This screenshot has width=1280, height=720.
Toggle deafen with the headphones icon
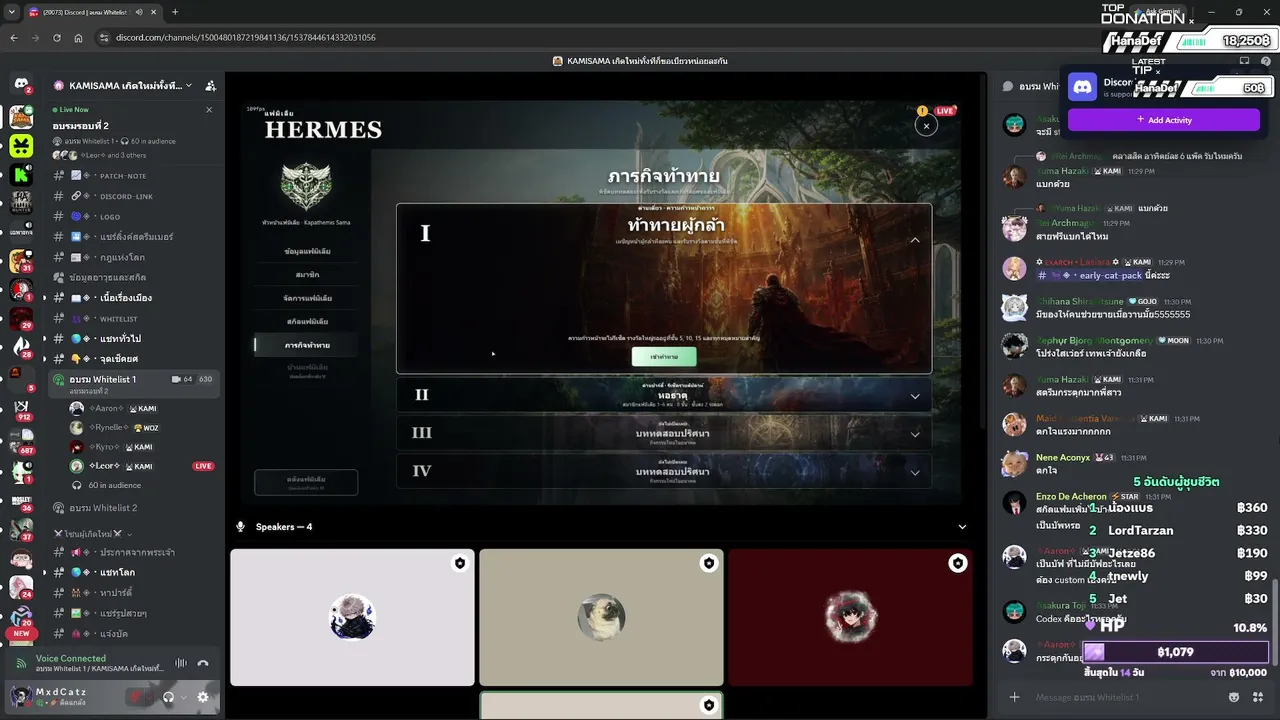168,697
